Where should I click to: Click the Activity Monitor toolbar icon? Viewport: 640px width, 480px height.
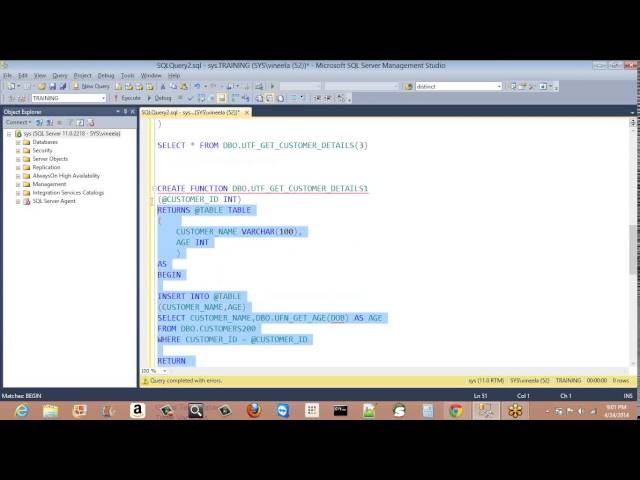pyautogui.click(x=259, y=87)
